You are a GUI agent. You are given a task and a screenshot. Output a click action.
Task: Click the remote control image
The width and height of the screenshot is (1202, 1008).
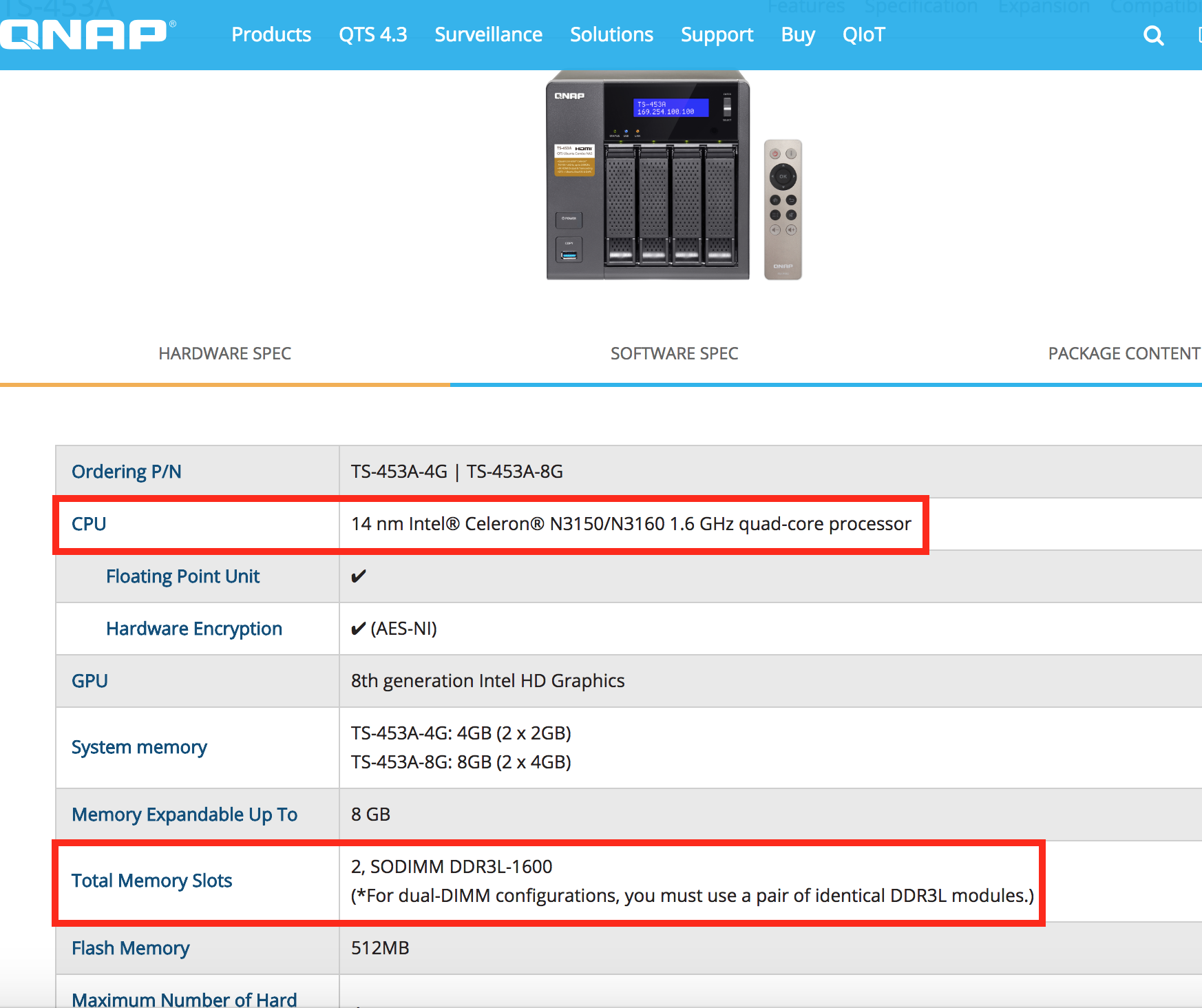(783, 209)
